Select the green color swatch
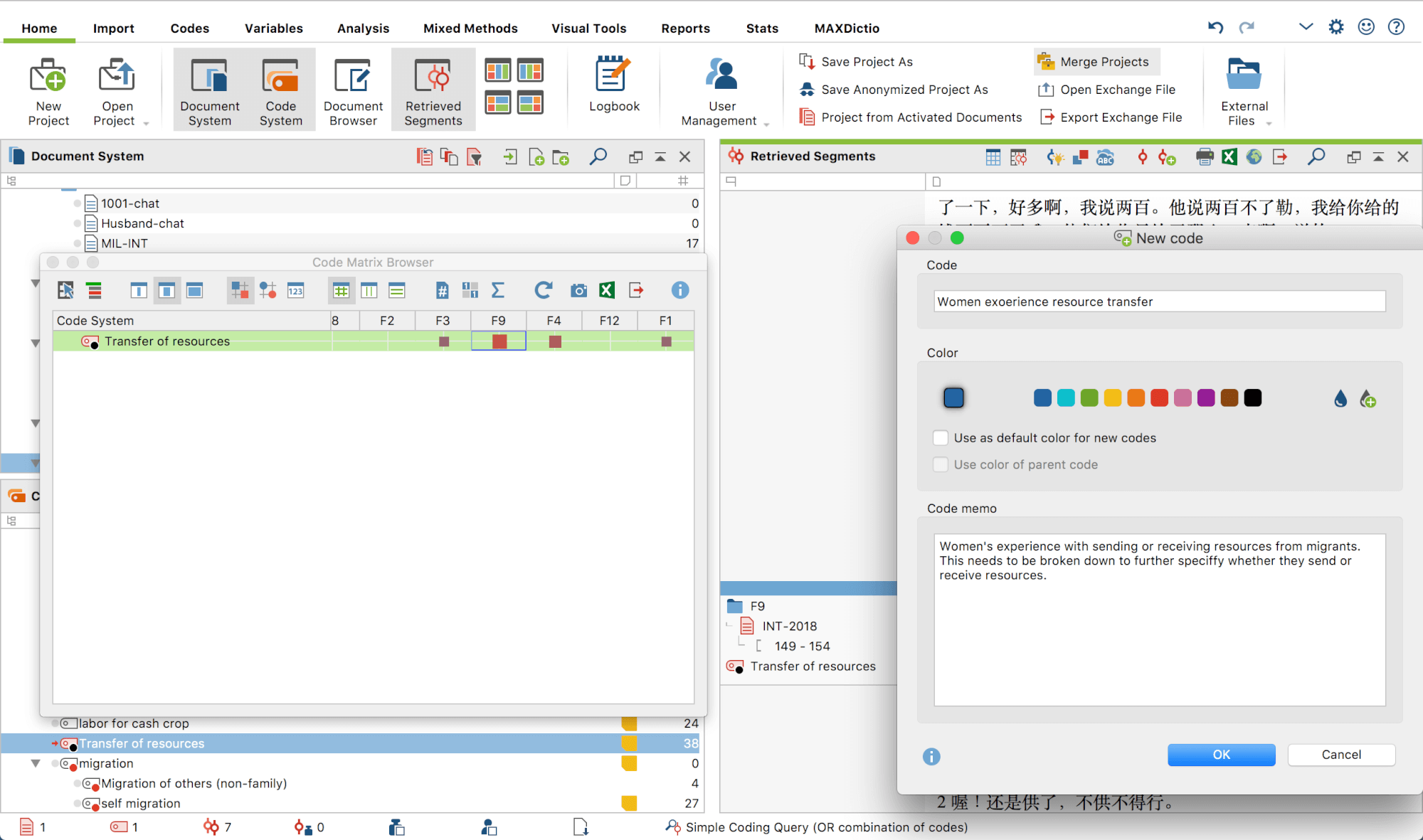 pos(1089,398)
